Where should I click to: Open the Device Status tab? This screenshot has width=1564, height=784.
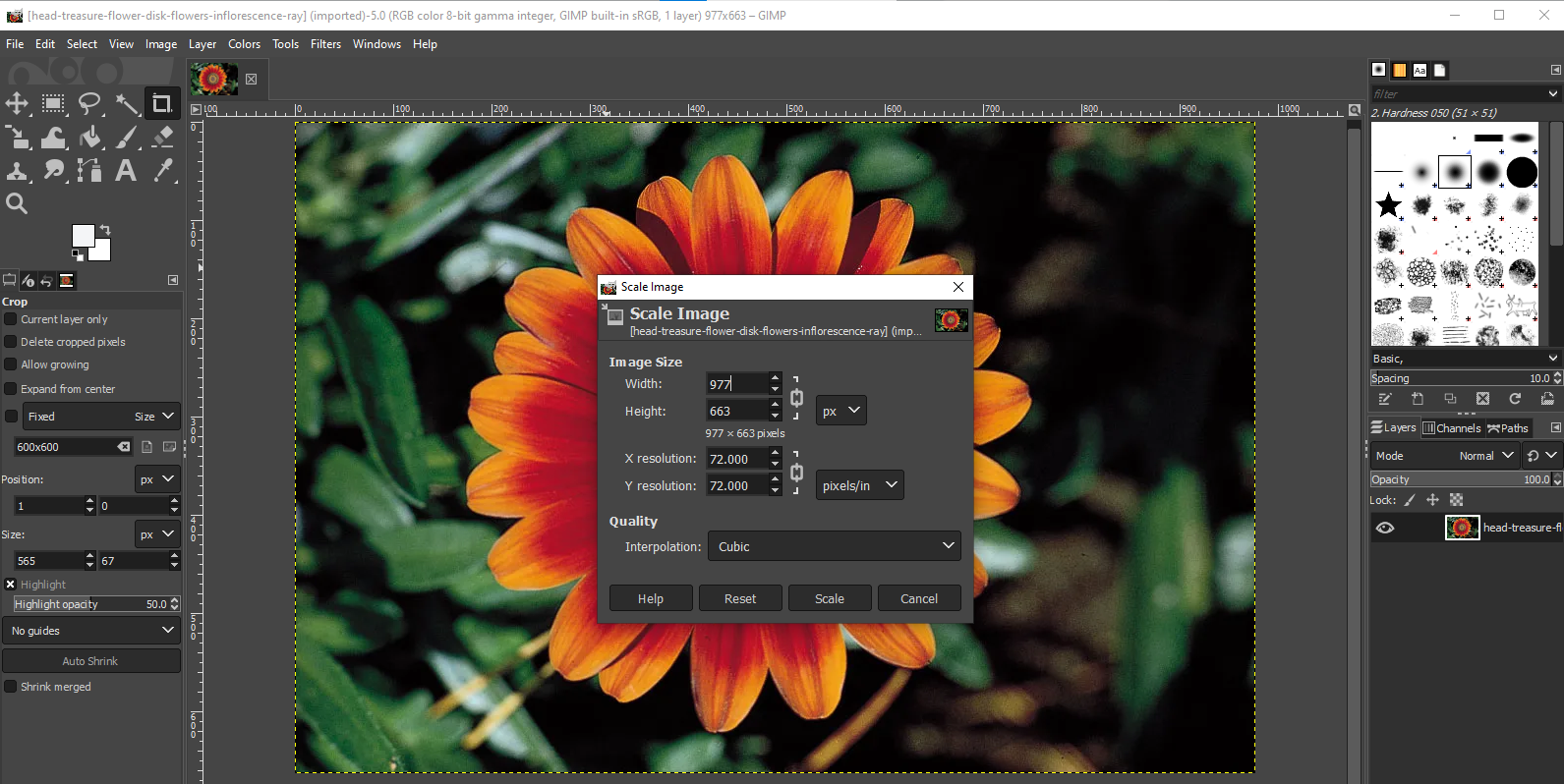(x=28, y=281)
